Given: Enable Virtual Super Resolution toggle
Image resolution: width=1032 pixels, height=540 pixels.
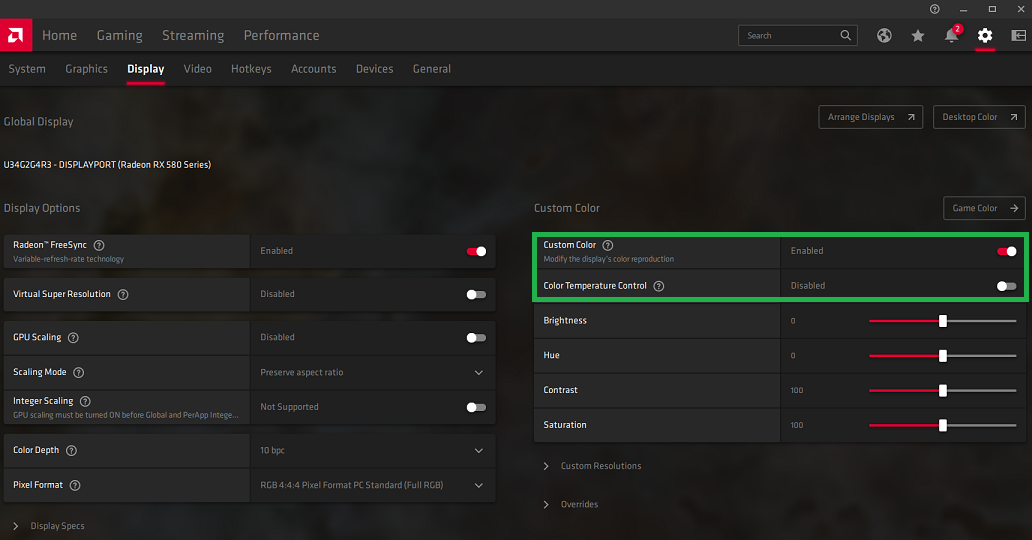Looking at the screenshot, I should tap(477, 294).
